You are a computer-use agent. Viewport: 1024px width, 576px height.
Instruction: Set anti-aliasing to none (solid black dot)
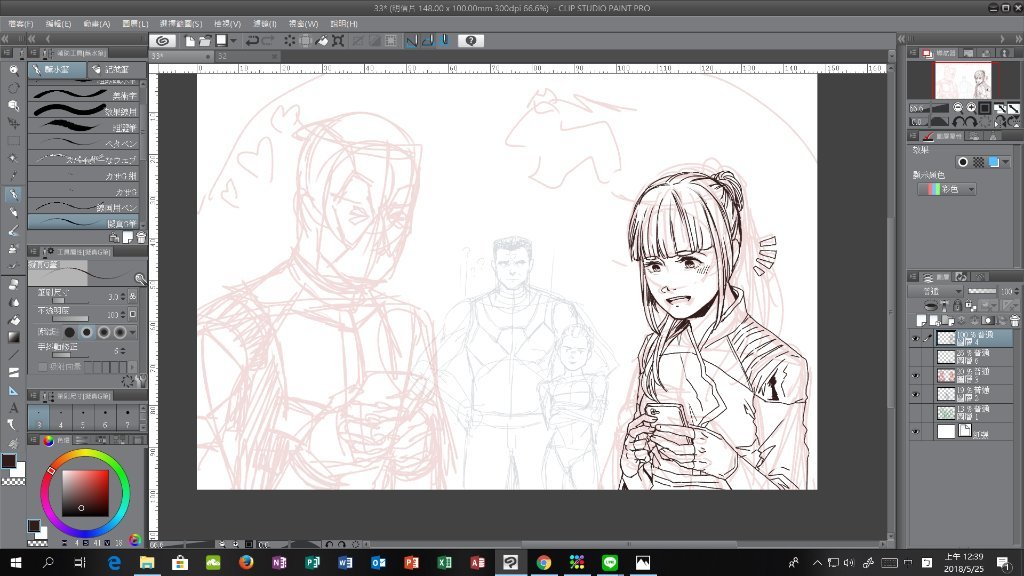click(69, 332)
